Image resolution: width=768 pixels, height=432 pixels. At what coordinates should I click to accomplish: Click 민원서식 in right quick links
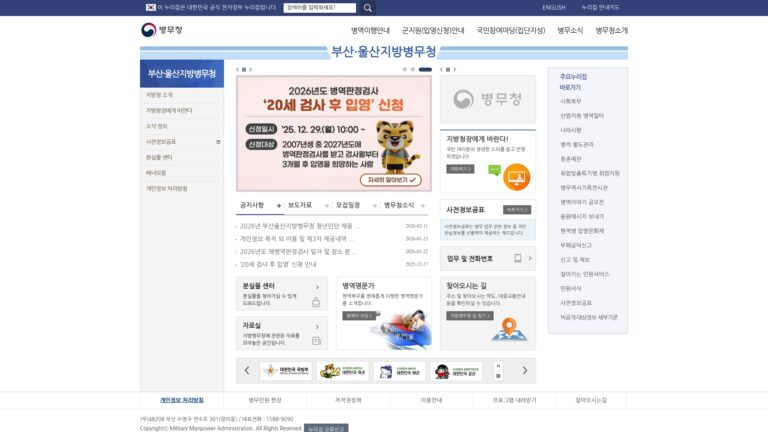coord(571,288)
